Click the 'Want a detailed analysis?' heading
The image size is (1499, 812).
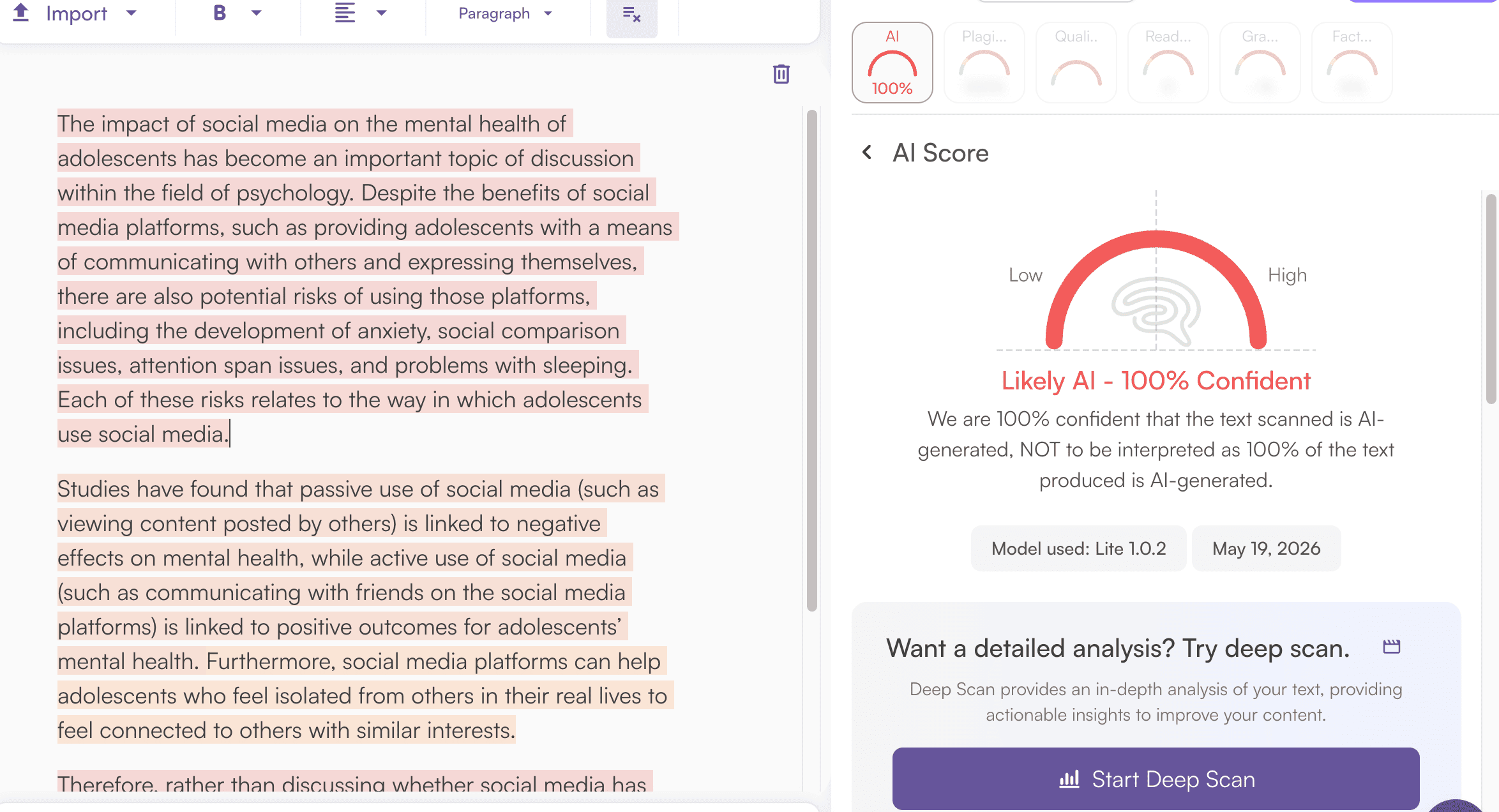1118,649
